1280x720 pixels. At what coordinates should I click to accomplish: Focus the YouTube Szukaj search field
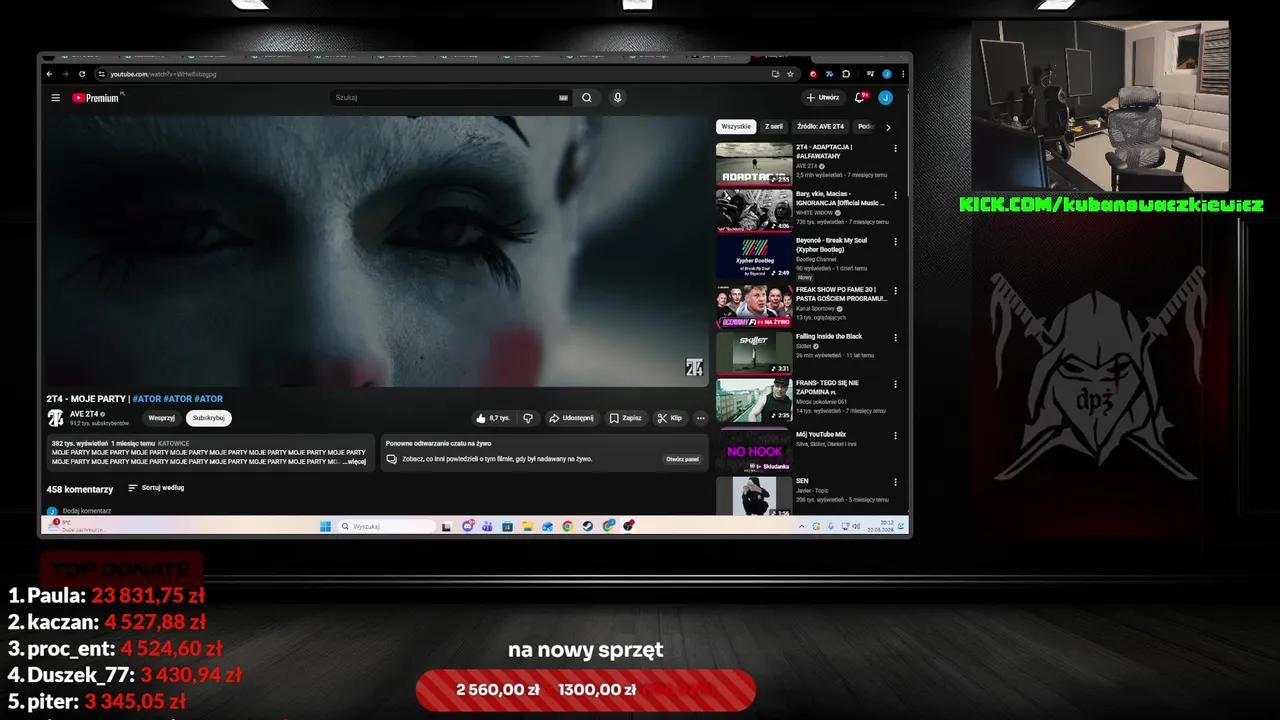pyautogui.click(x=444, y=98)
